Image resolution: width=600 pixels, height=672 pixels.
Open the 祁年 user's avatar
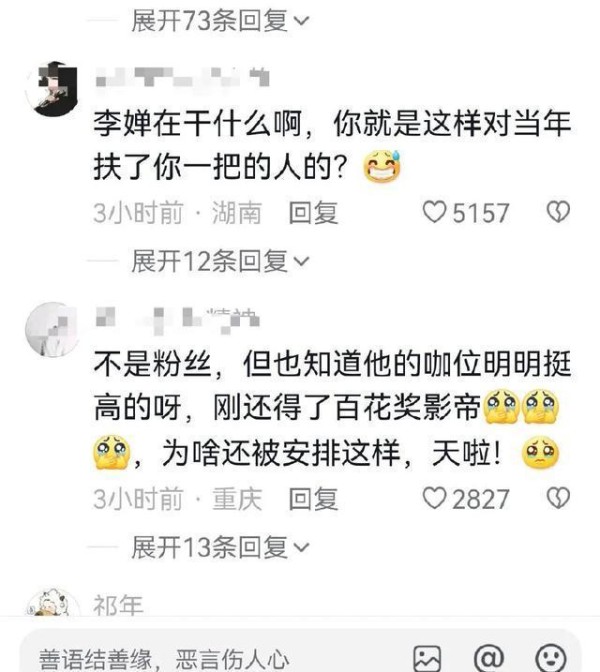click(52, 602)
